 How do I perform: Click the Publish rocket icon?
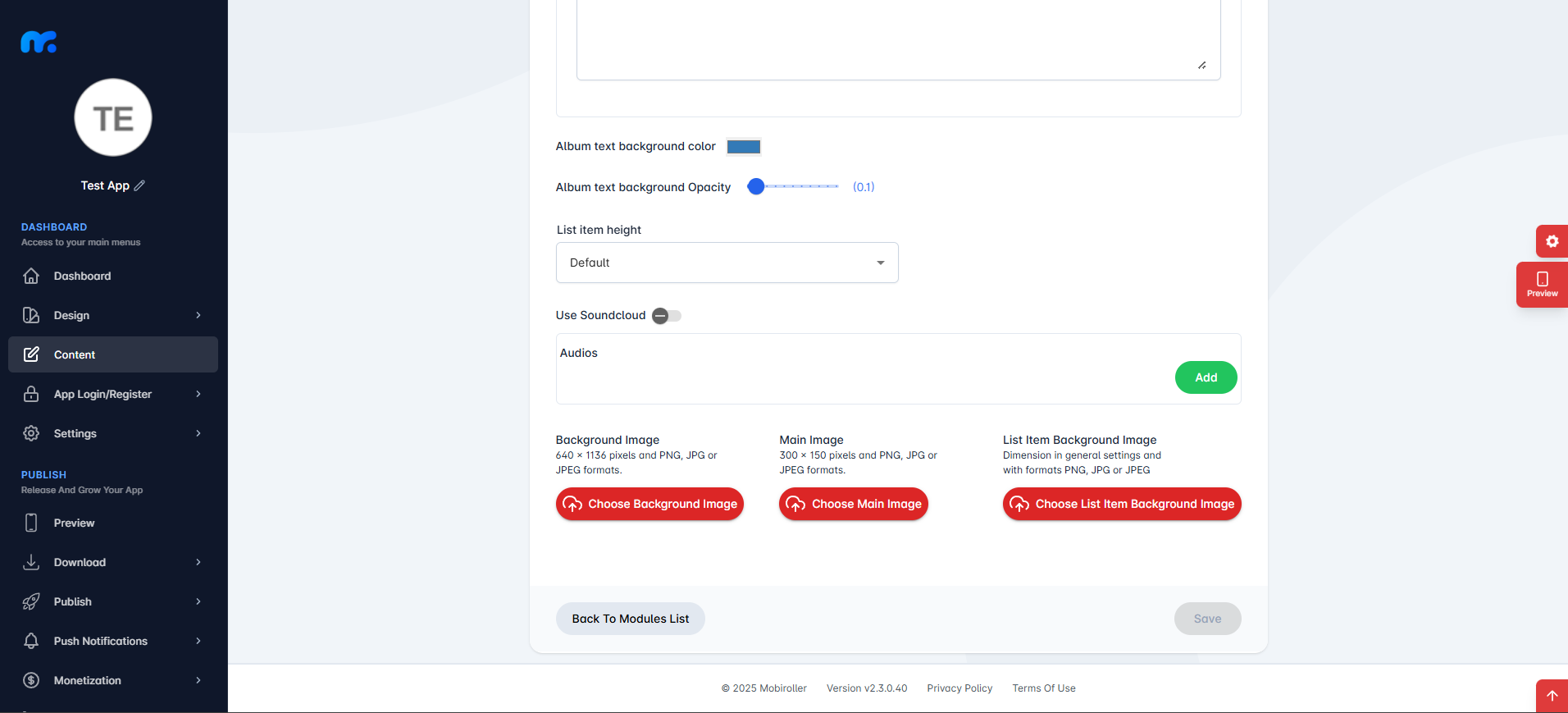(x=31, y=601)
